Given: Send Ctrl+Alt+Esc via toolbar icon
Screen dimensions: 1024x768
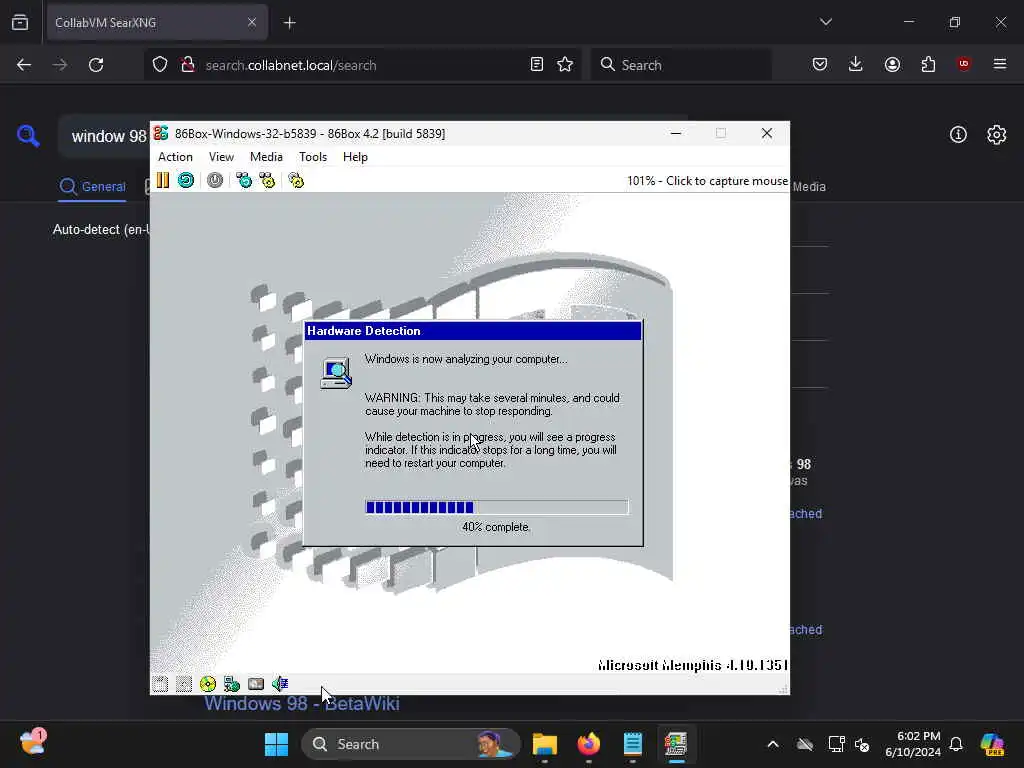Looking at the screenshot, I should [x=267, y=180].
